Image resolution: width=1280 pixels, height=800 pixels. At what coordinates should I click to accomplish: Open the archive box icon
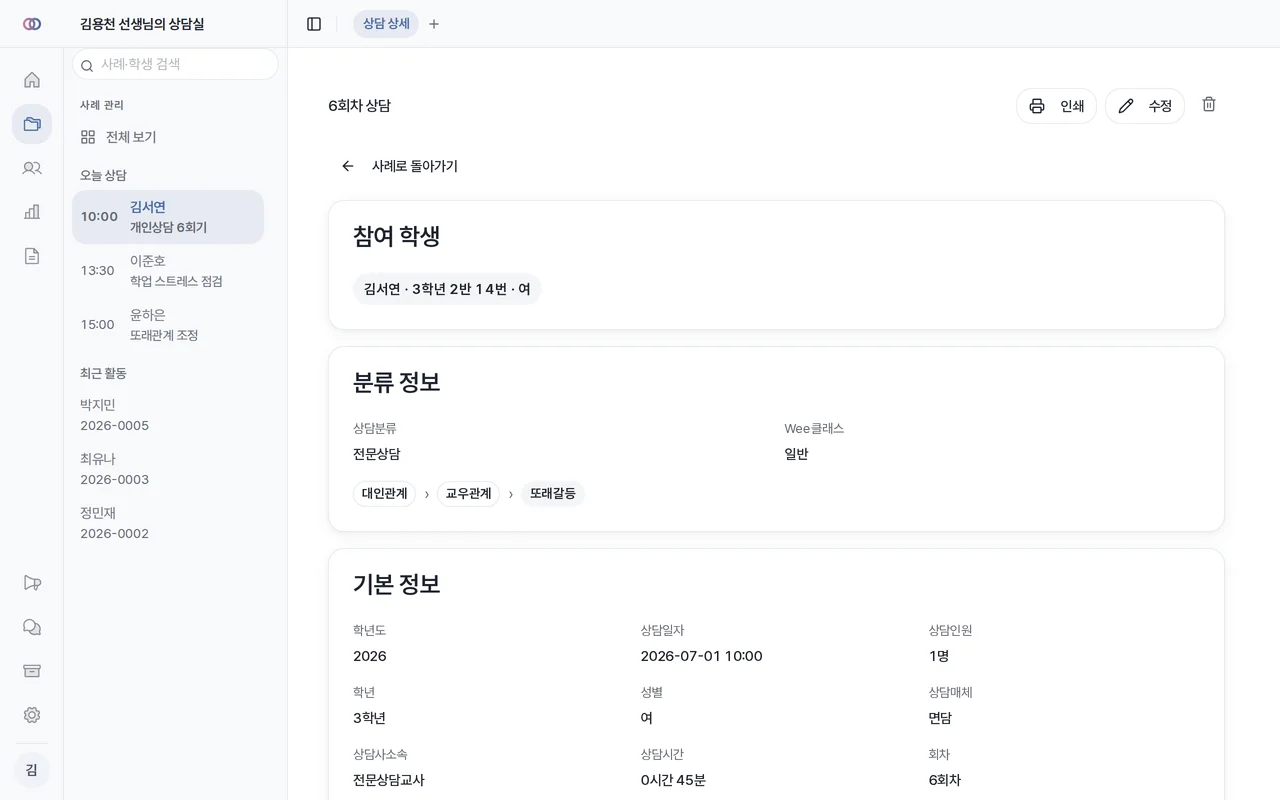coord(32,671)
